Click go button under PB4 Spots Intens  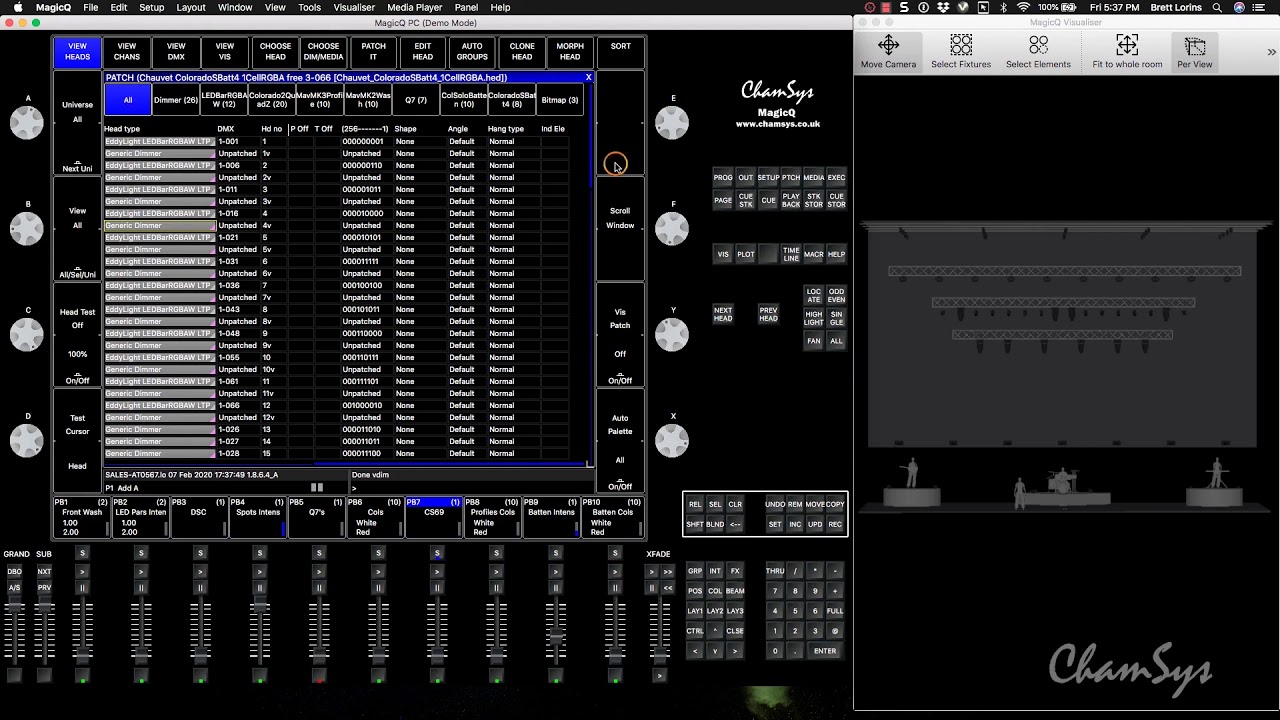click(x=259, y=571)
